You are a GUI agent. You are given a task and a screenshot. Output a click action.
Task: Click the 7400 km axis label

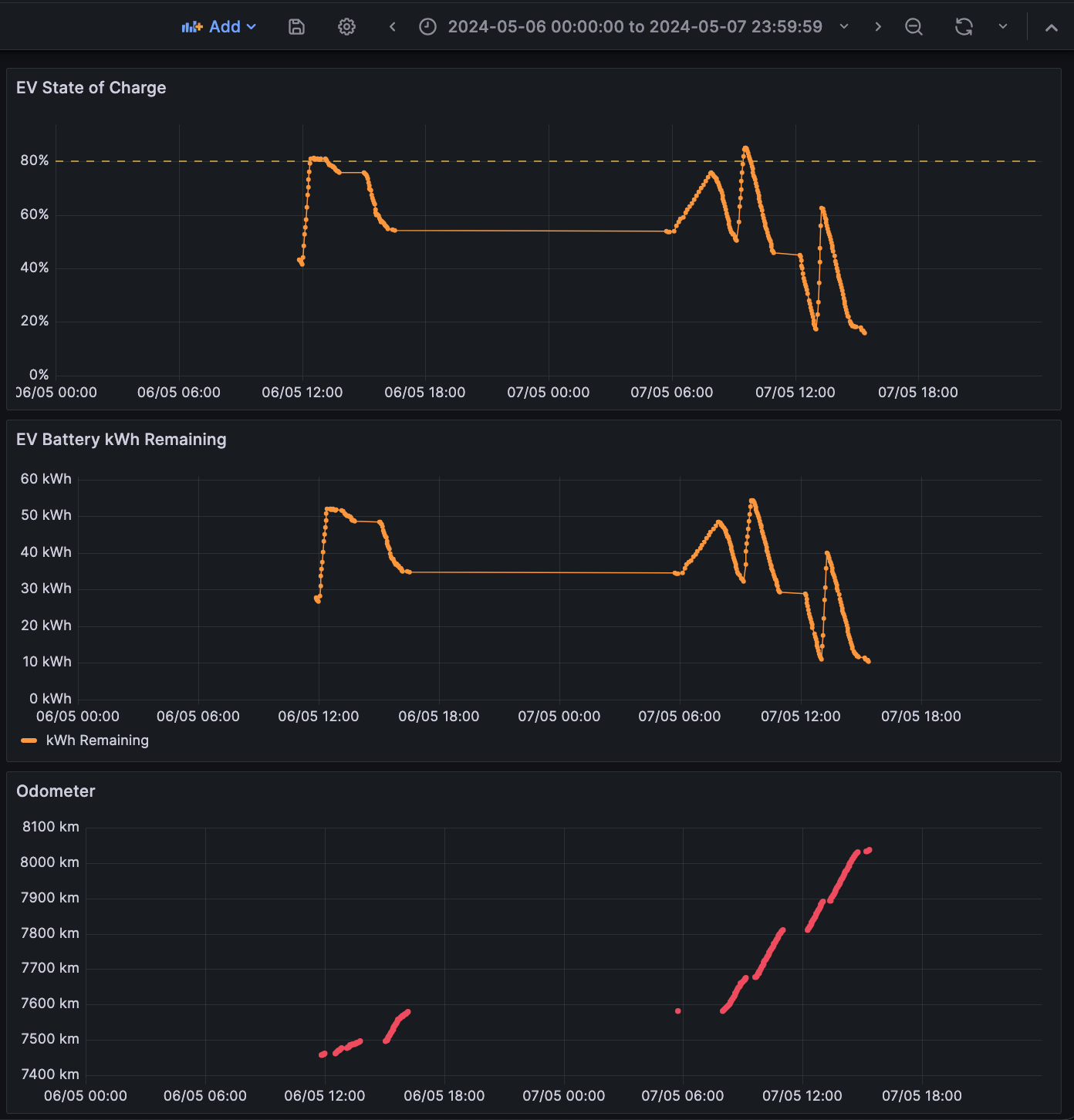[x=50, y=1074]
